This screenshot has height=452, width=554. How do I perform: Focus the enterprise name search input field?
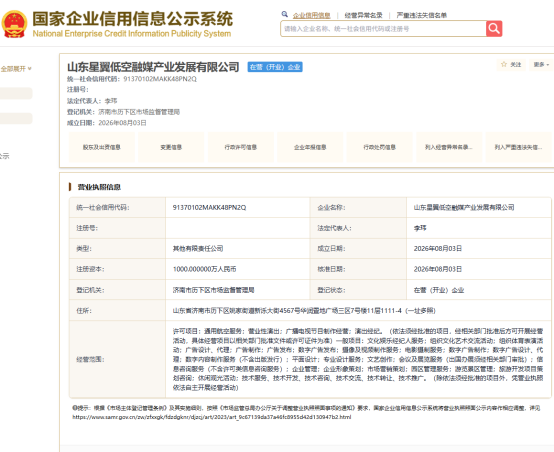[x=383, y=29]
